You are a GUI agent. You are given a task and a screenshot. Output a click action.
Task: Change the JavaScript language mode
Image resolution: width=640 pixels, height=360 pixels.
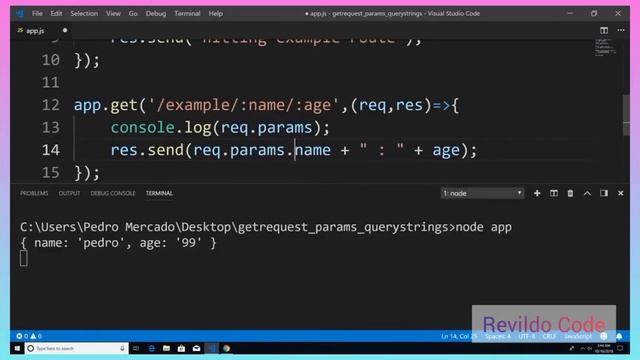click(x=578, y=336)
